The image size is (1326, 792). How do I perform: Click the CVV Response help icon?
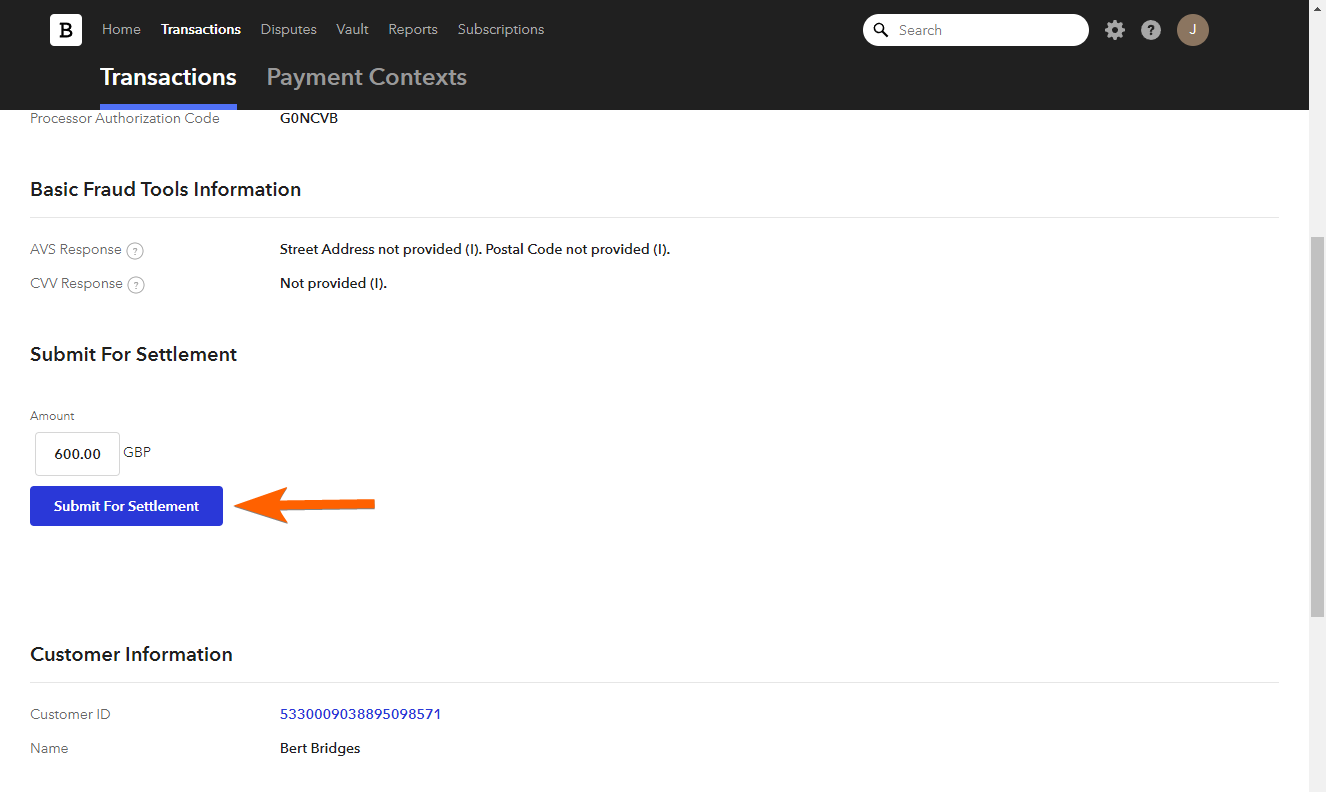tap(137, 285)
